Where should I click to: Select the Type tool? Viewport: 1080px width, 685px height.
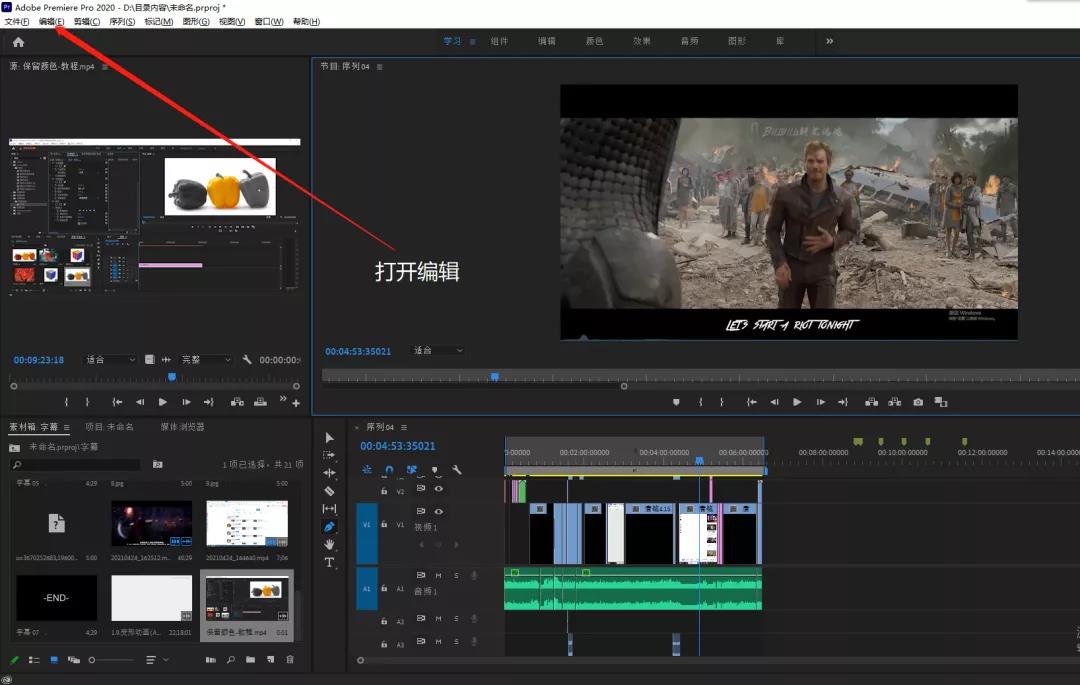(329, 562)
